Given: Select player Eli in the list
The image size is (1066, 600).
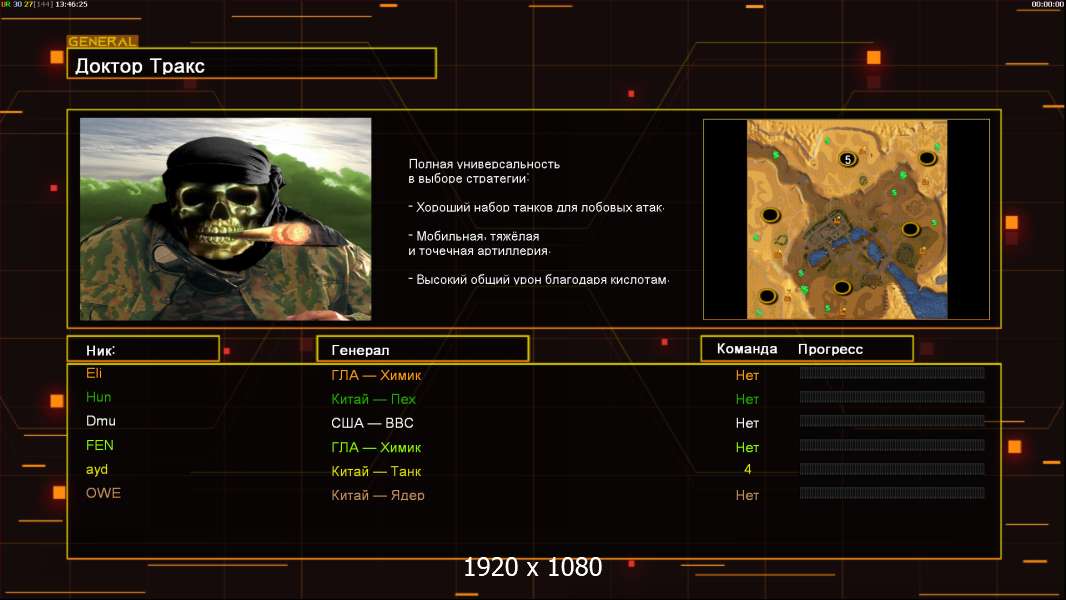Looking at the screenshot, I should click(x=94, y=373).
